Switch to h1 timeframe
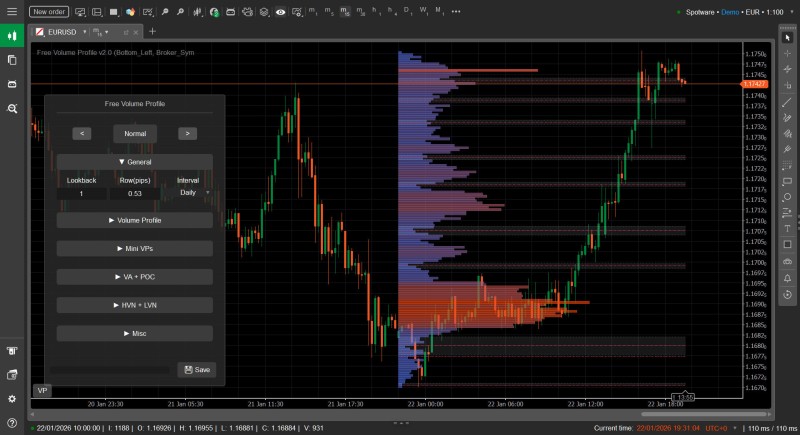 click(x=376, y=11)
